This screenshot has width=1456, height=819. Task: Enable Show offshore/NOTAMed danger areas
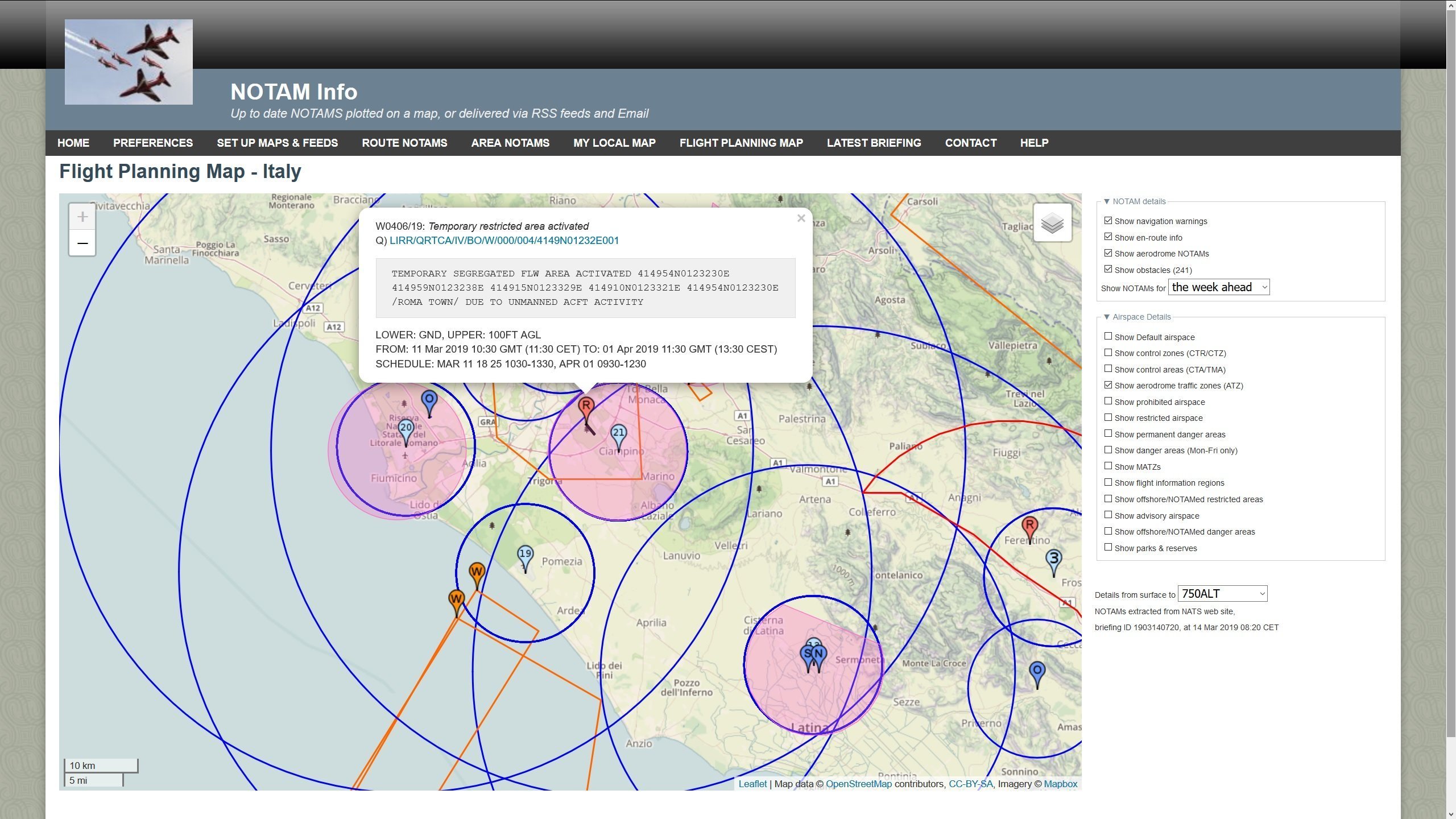[x=1108, y=531]
